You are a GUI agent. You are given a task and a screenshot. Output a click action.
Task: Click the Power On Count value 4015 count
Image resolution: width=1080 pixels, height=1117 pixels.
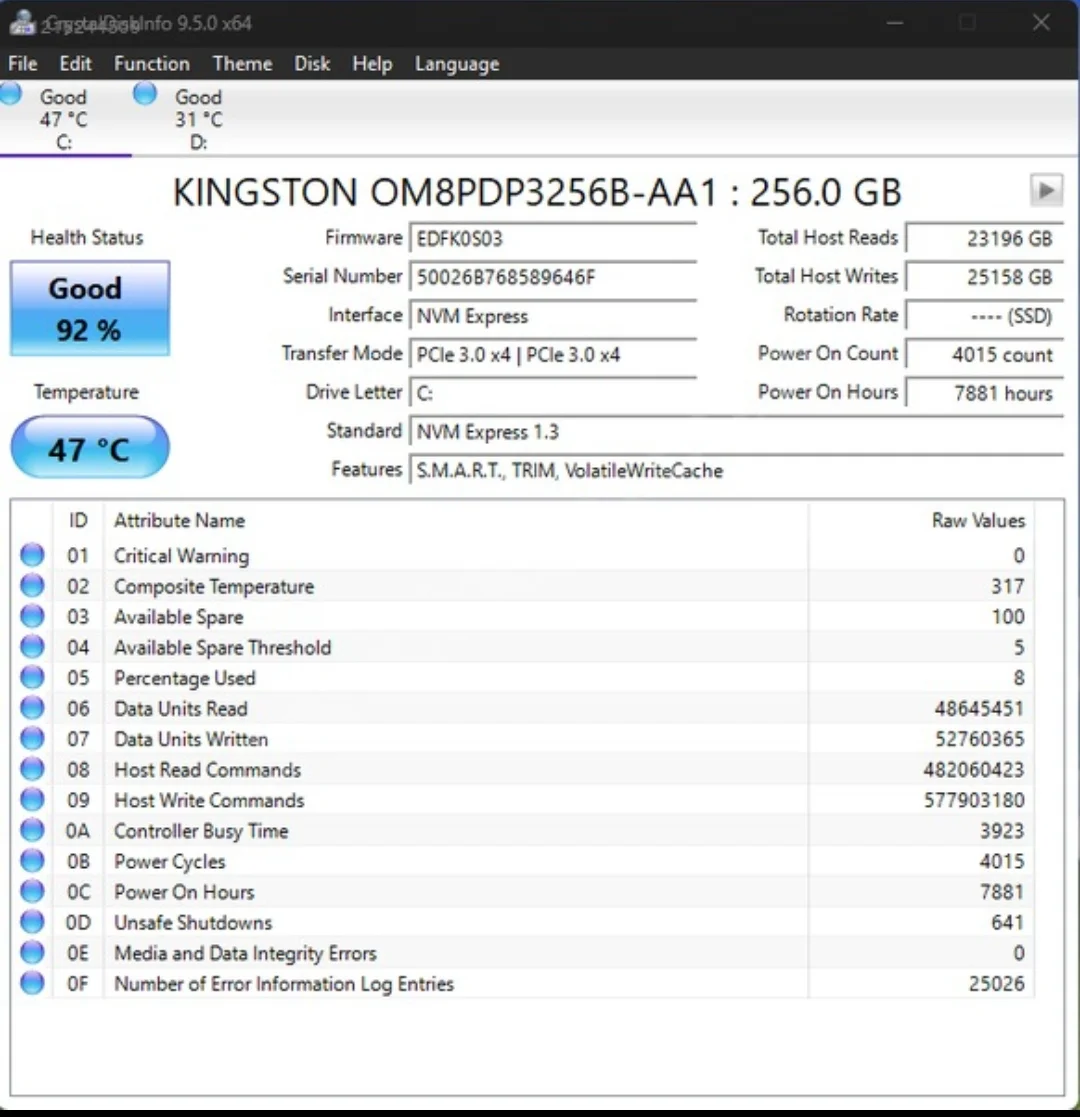point(985,354)
